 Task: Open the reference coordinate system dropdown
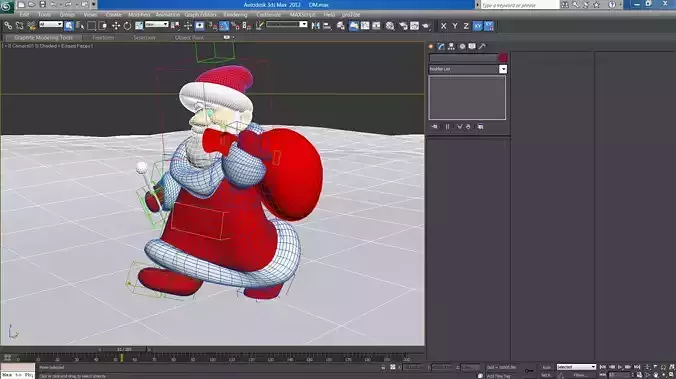[156, 25]
